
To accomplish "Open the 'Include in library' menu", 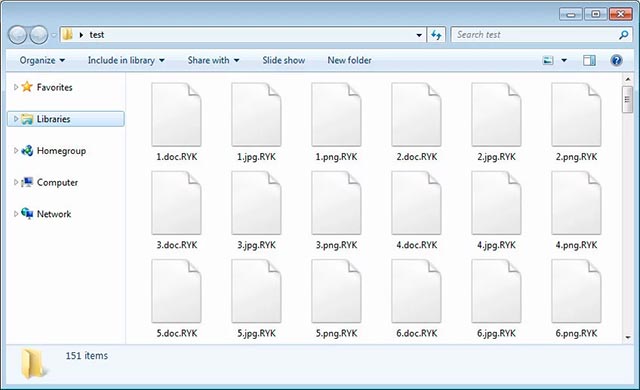I will [126, 60].
